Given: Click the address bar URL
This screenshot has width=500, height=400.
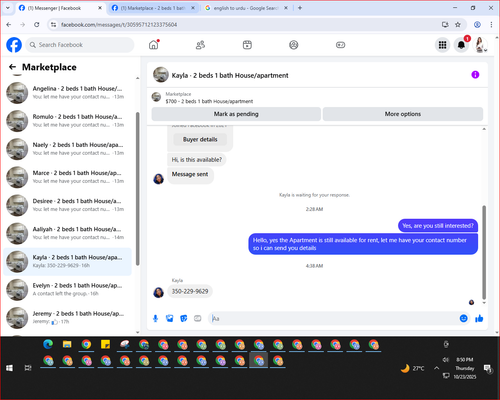Looking at the screenshot, I should pos(119,25).
